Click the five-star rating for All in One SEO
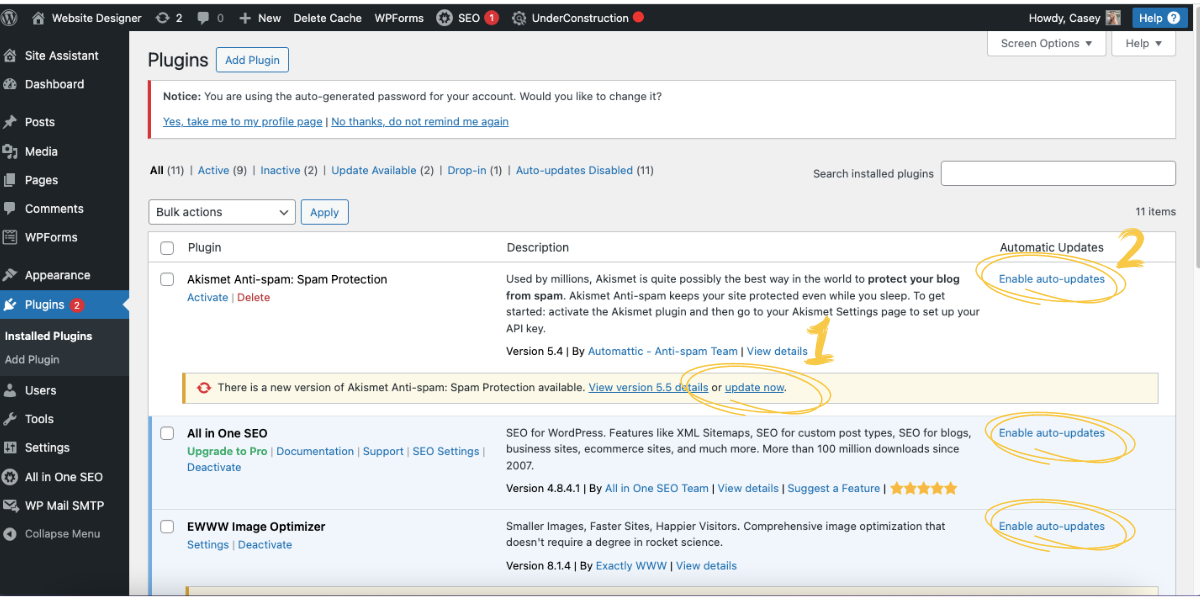The image size is (1200, 600). click(923, 488)
